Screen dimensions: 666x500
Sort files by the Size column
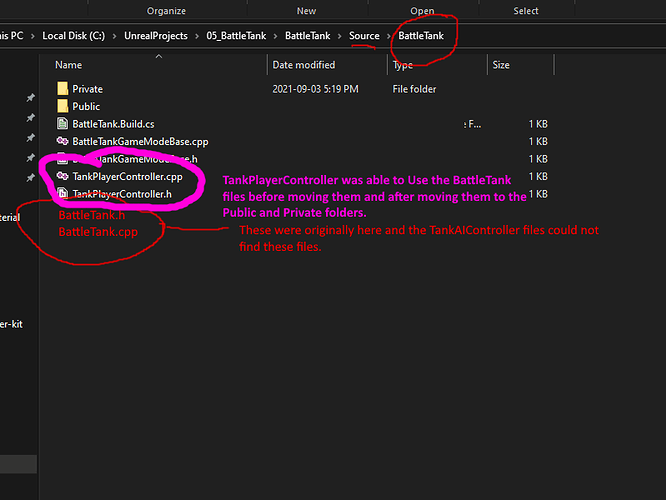click(x=501, y=65)
